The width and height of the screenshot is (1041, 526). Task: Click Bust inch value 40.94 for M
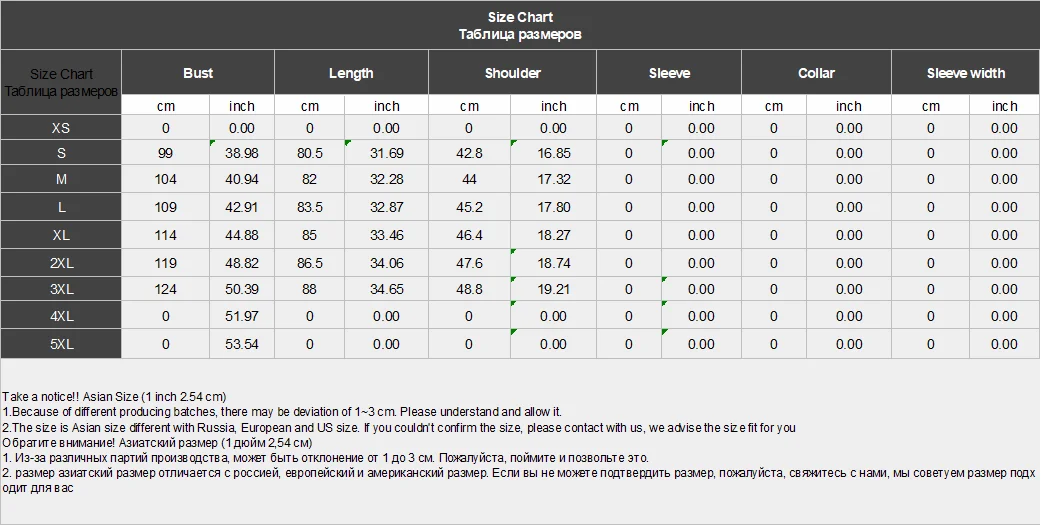coord(242,179)
